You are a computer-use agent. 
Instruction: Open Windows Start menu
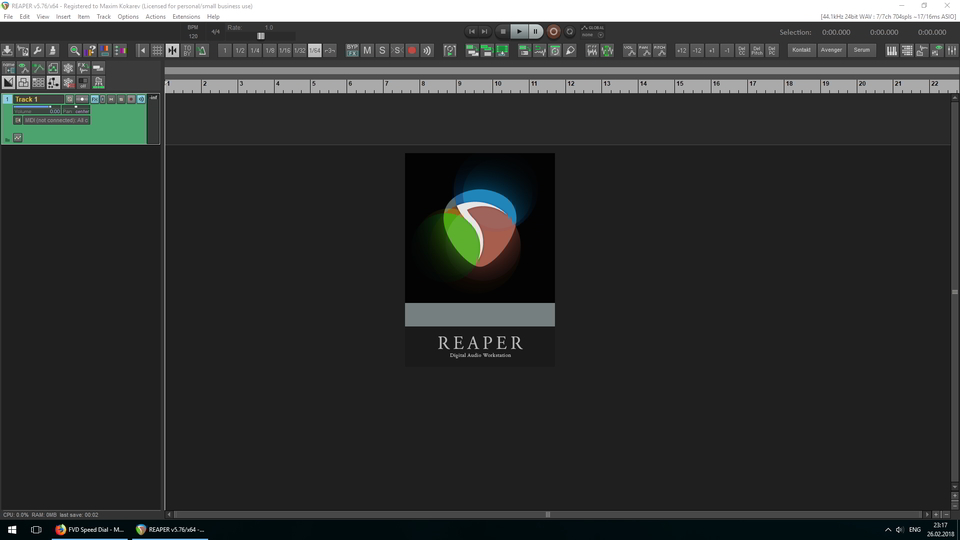click(x=12, y=530)
